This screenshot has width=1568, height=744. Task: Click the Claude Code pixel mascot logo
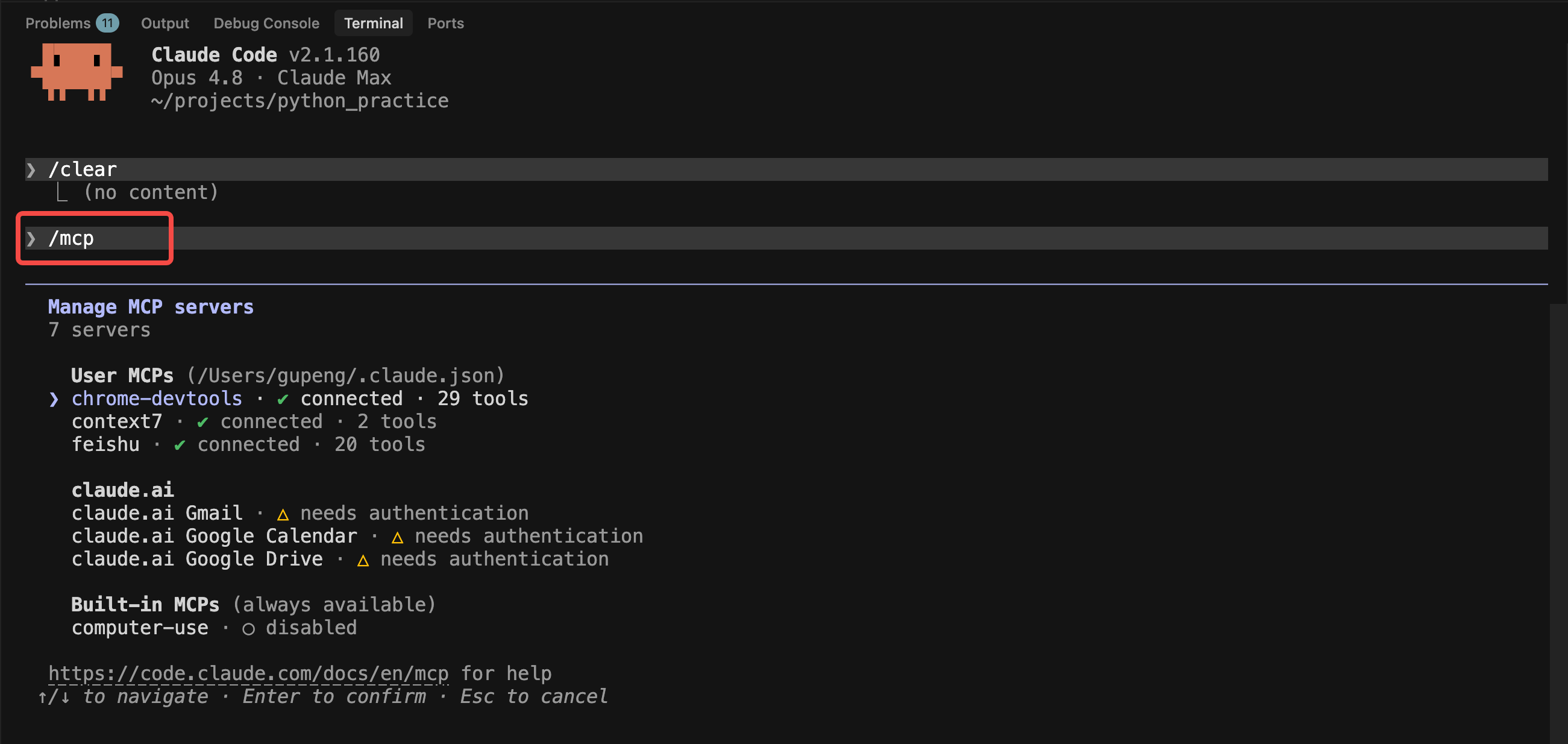click(x=77, y=72)
